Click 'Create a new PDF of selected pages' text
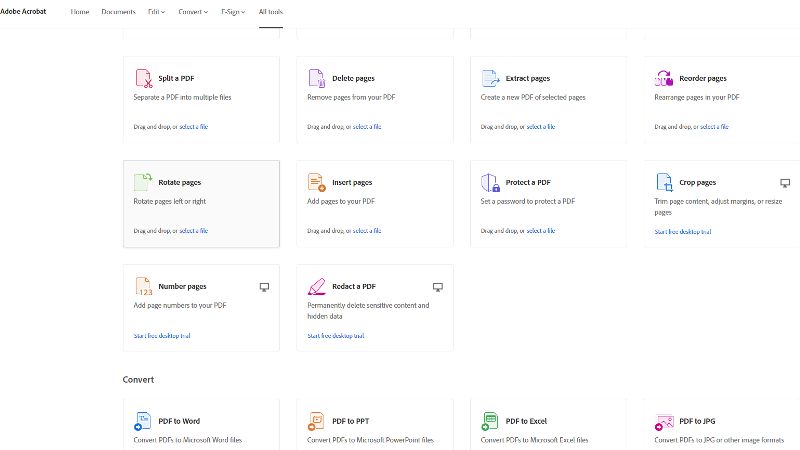 533,97
